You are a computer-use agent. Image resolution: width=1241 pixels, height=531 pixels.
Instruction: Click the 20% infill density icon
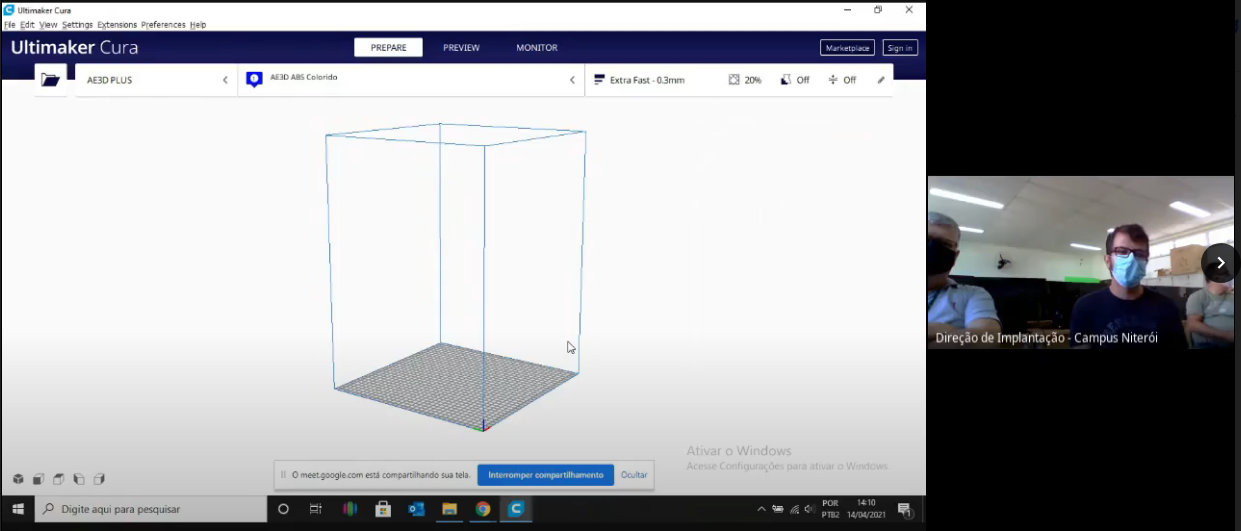pyautogui.click(x=734, y=80)
